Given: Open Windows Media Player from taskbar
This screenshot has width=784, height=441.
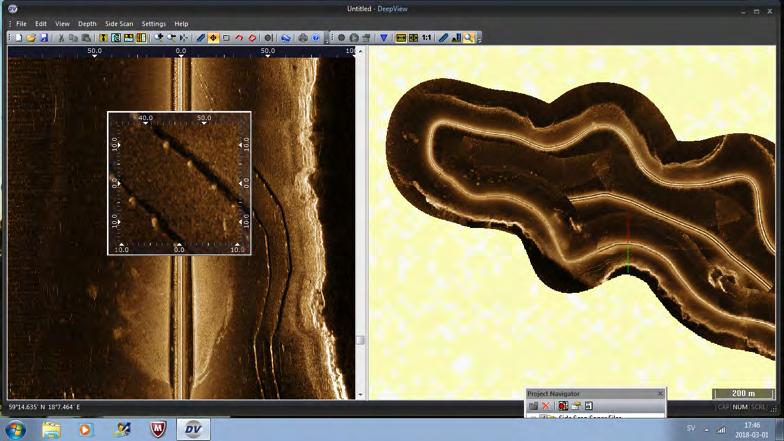Looking at the screenshot, I should pos(86,430).
